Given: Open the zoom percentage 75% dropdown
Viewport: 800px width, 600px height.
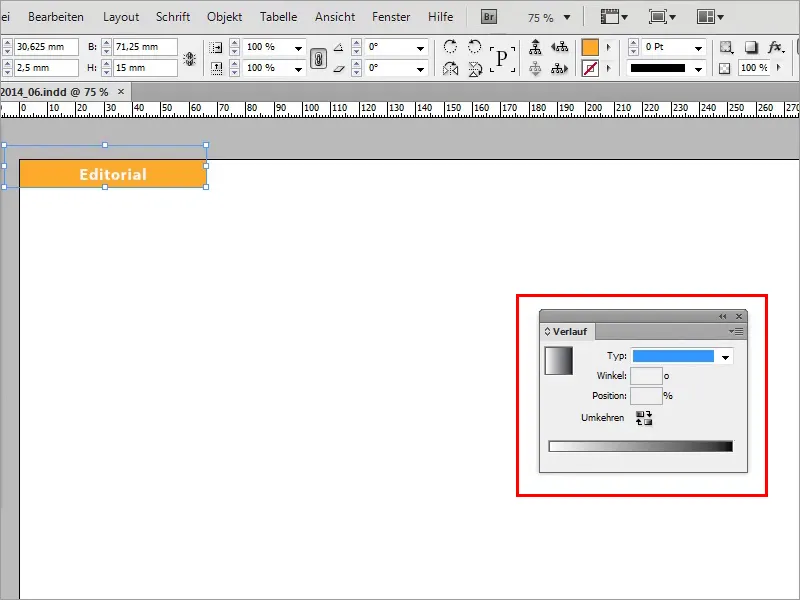Looking at the screenshot, I should point(565,17).
